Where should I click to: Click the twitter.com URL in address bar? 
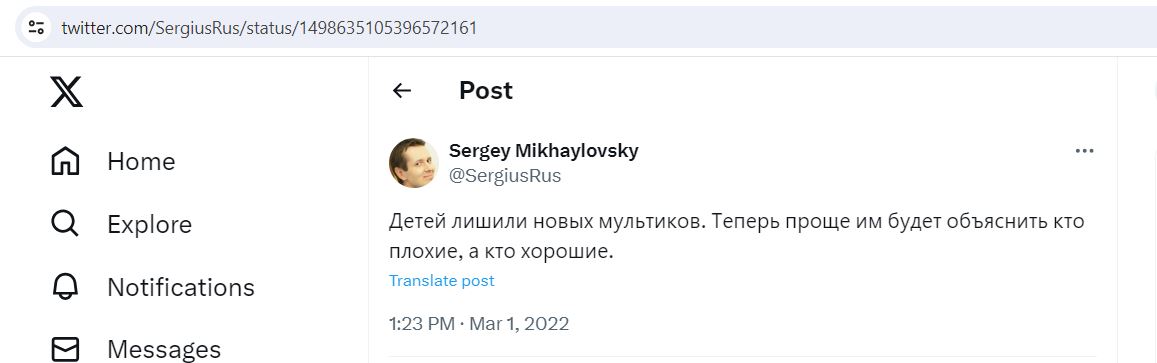pos(269,28)
